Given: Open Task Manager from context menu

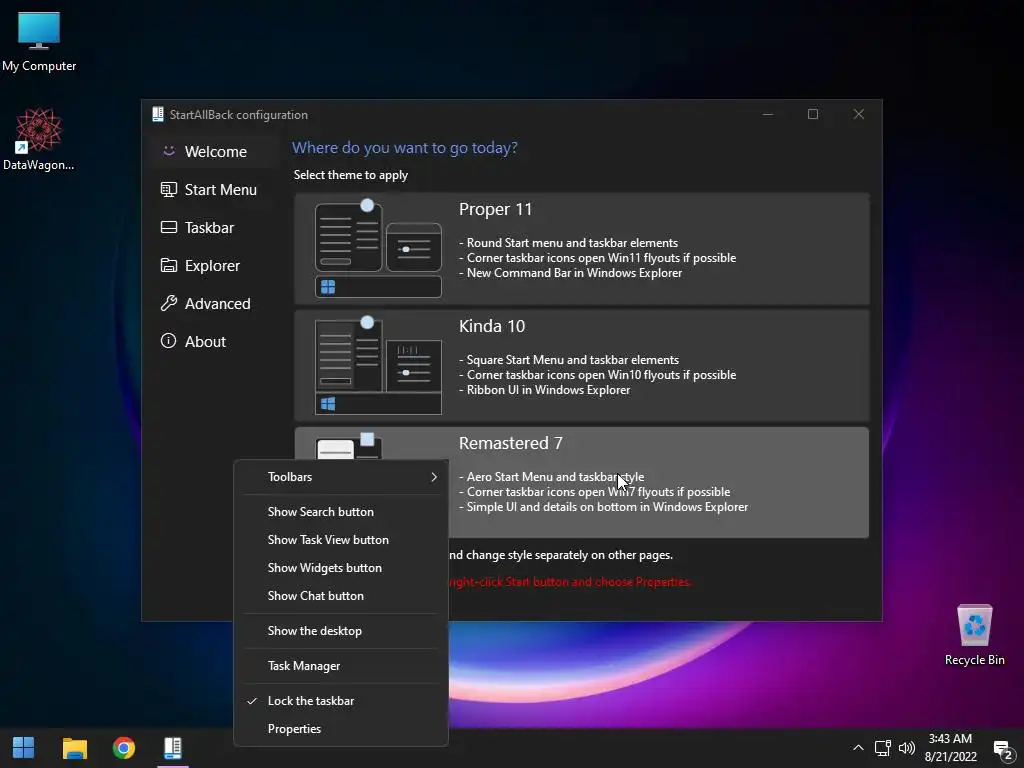Looking at the screenshot, I should click(341, 665).
